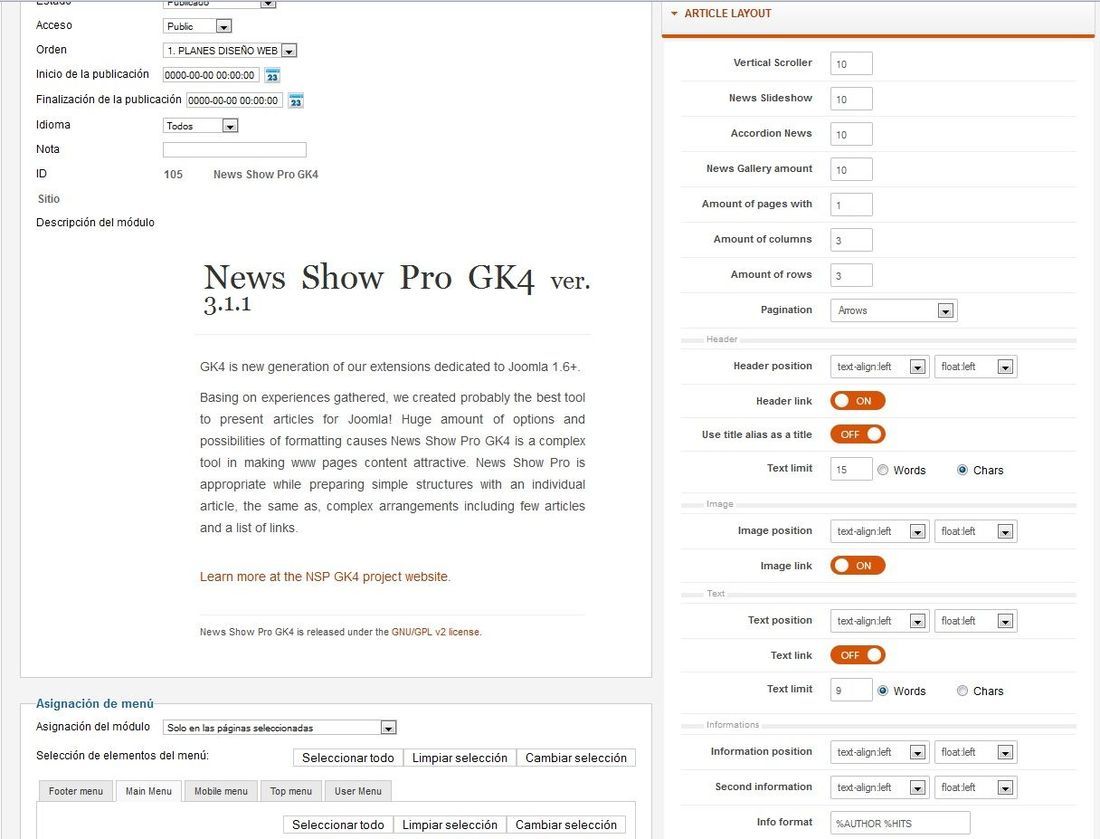Click upper Cambiar selección button
Screen dimensions: 1100x839
[x=576, y=758]
